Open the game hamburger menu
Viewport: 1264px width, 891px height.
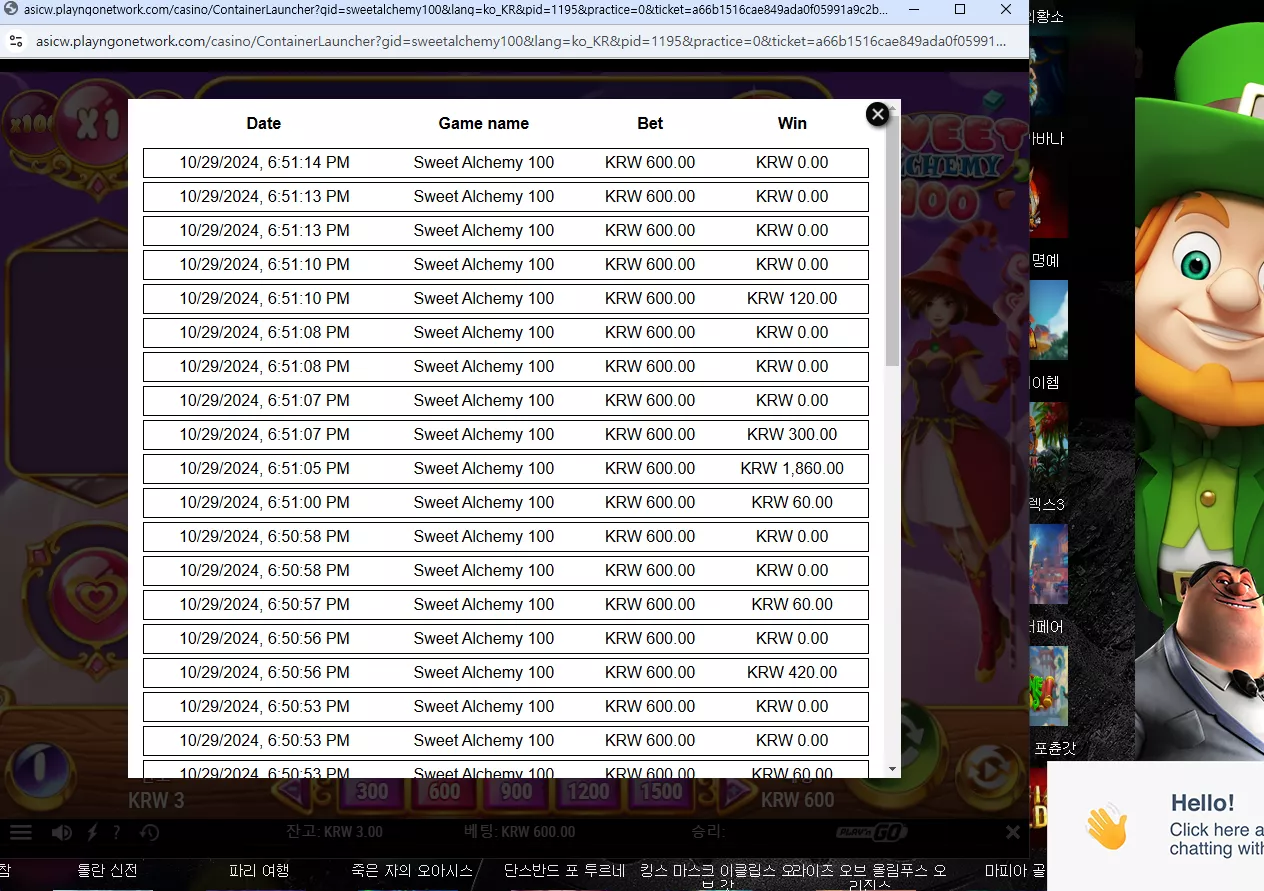pos(21,832)
